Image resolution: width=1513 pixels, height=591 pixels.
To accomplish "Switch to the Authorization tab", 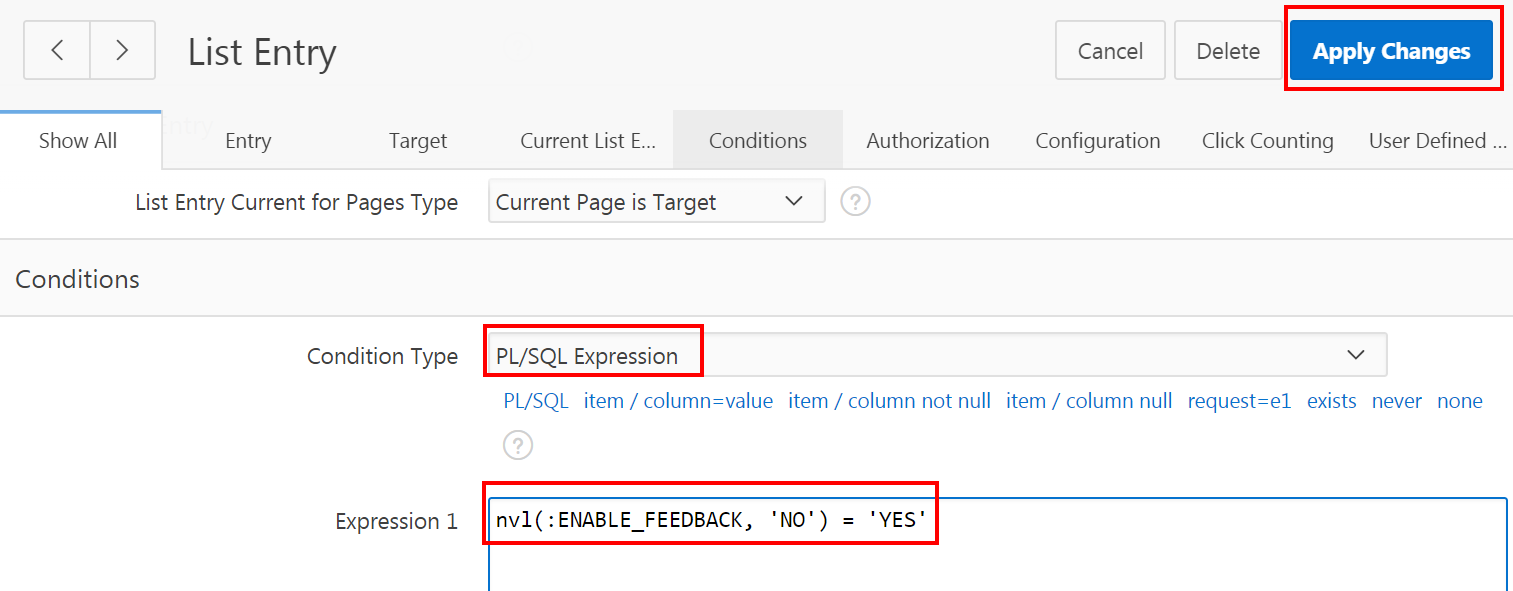I will [927, 140].
